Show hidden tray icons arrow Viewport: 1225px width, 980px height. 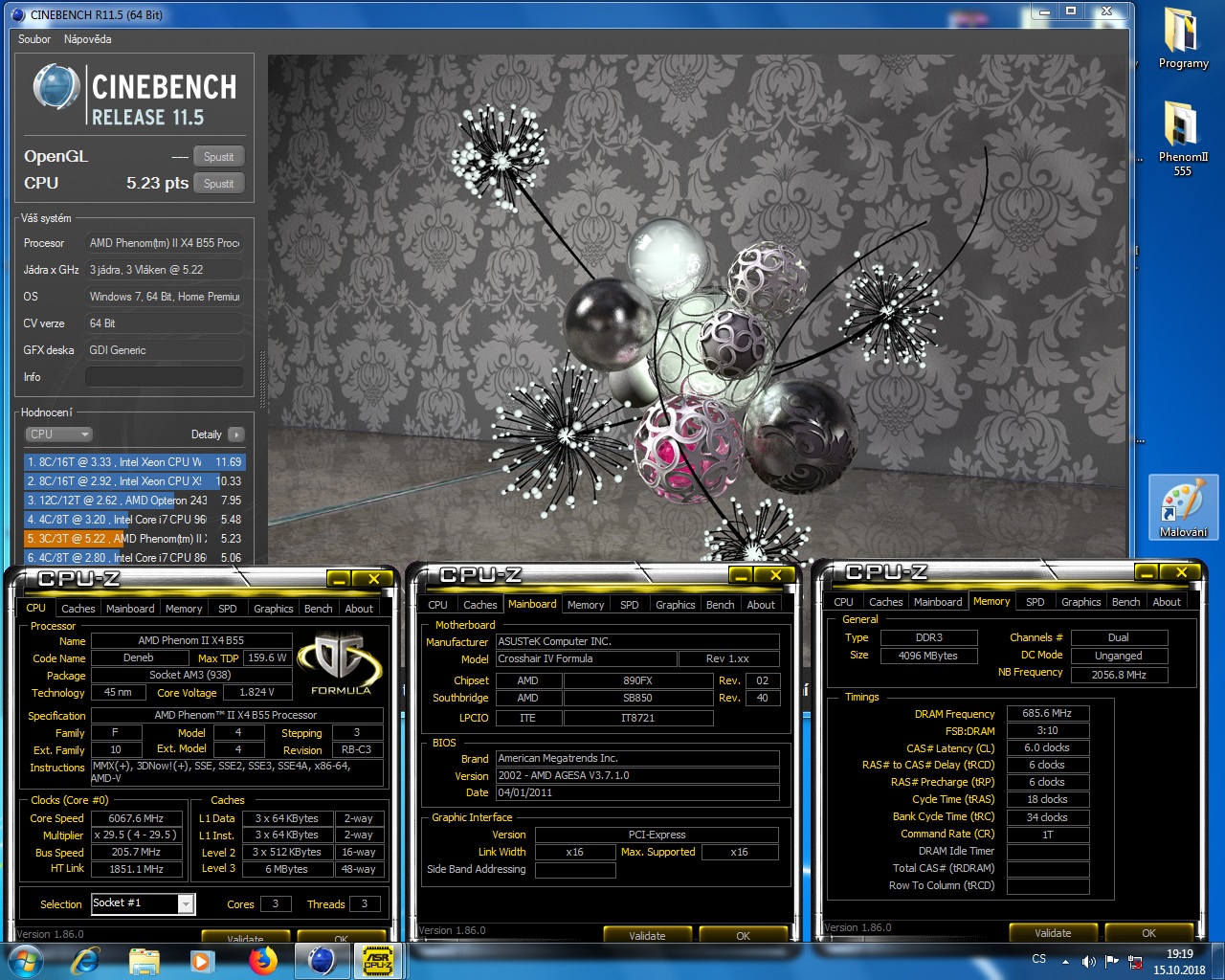coord(1065,961)
